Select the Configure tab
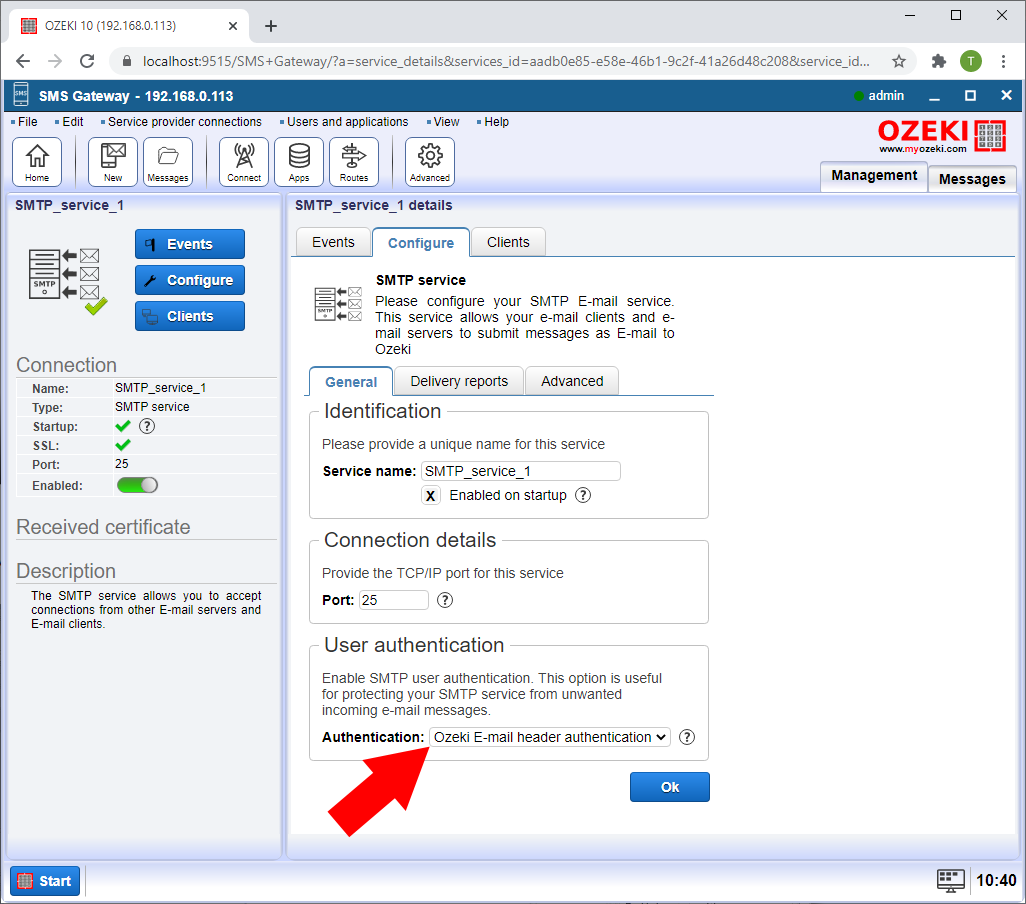The width and height of the screenshot is (1026, 904). click(x=421, y=243)
